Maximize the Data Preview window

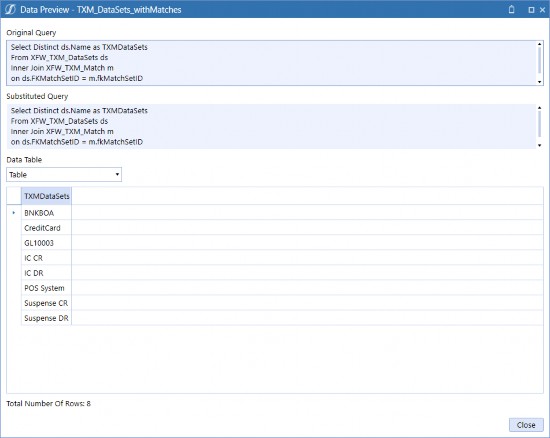click(531, 10)
